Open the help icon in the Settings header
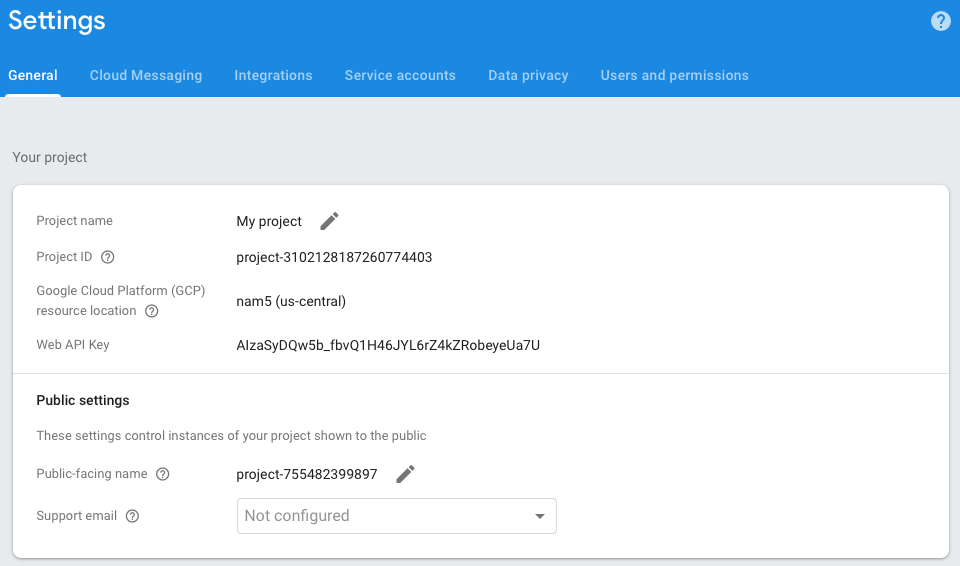This screenshot has height=566, width=960. (940, 21)
